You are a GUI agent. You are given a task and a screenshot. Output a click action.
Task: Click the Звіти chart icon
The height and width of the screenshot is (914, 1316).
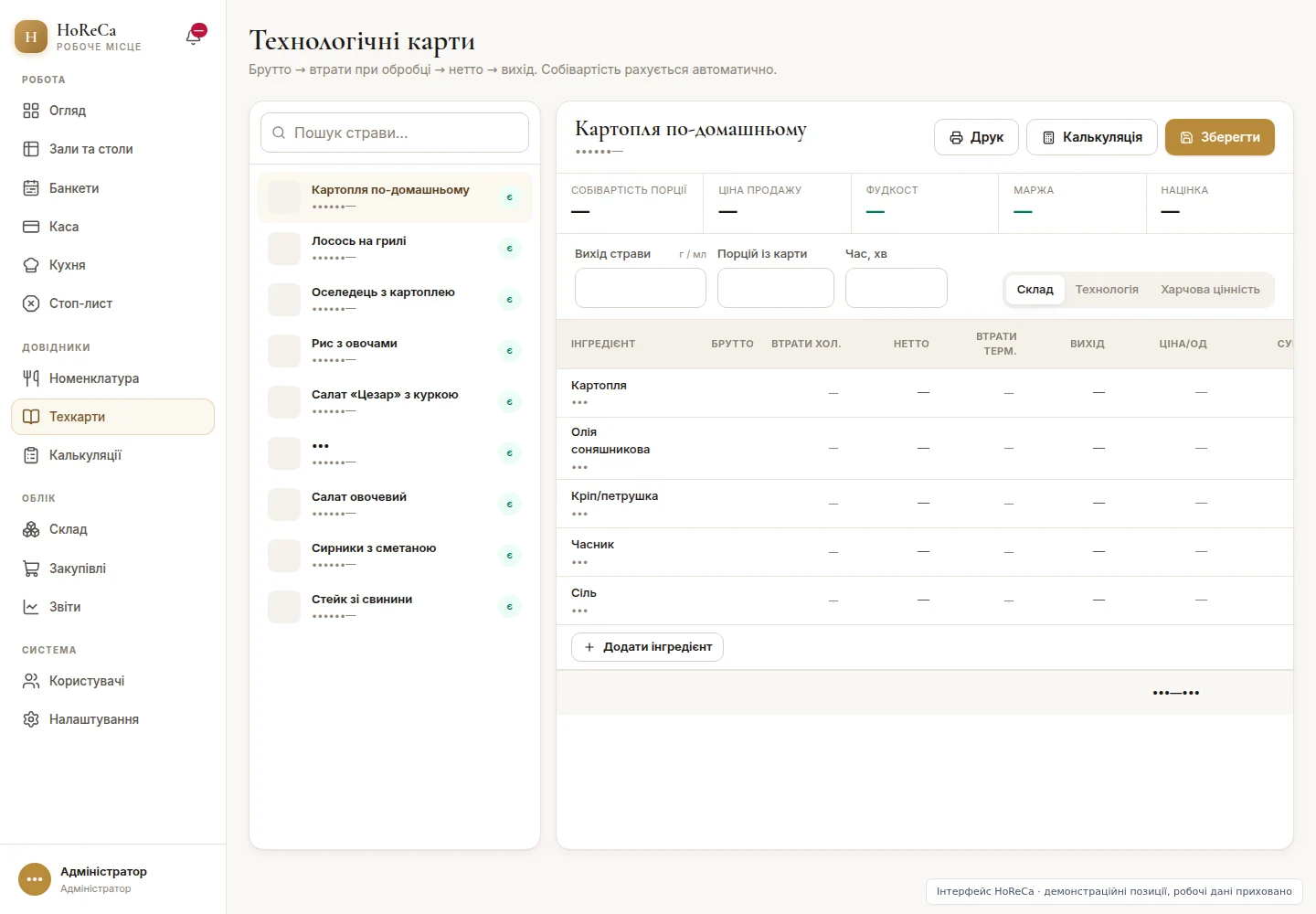coord(31,607)
